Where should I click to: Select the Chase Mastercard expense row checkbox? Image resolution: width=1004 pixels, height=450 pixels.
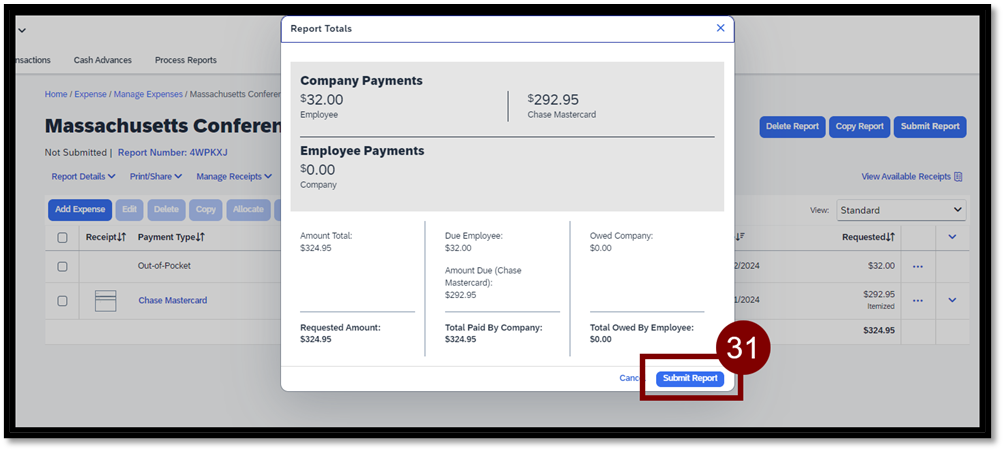click(63, 301)
